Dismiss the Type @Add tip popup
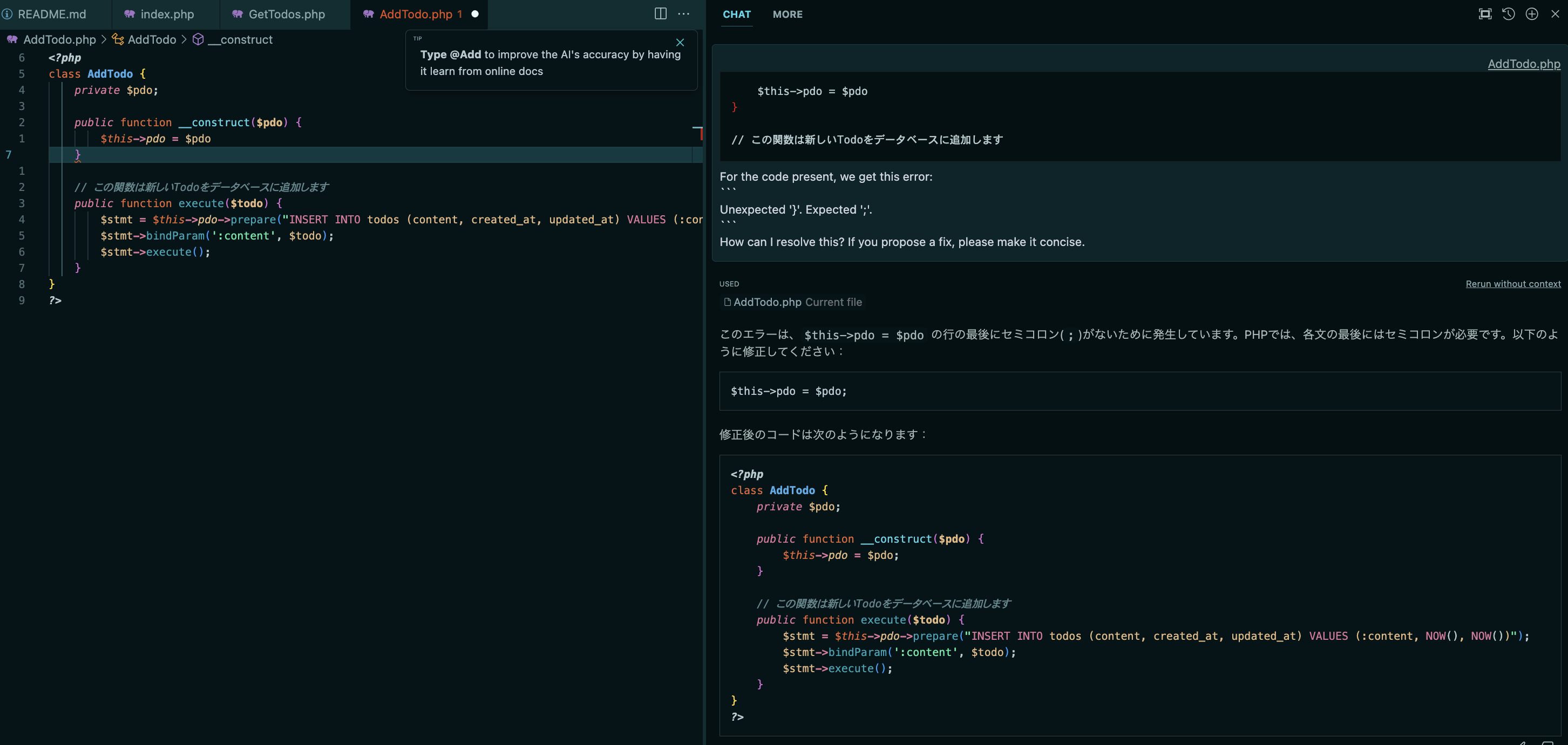 (680, 43)
